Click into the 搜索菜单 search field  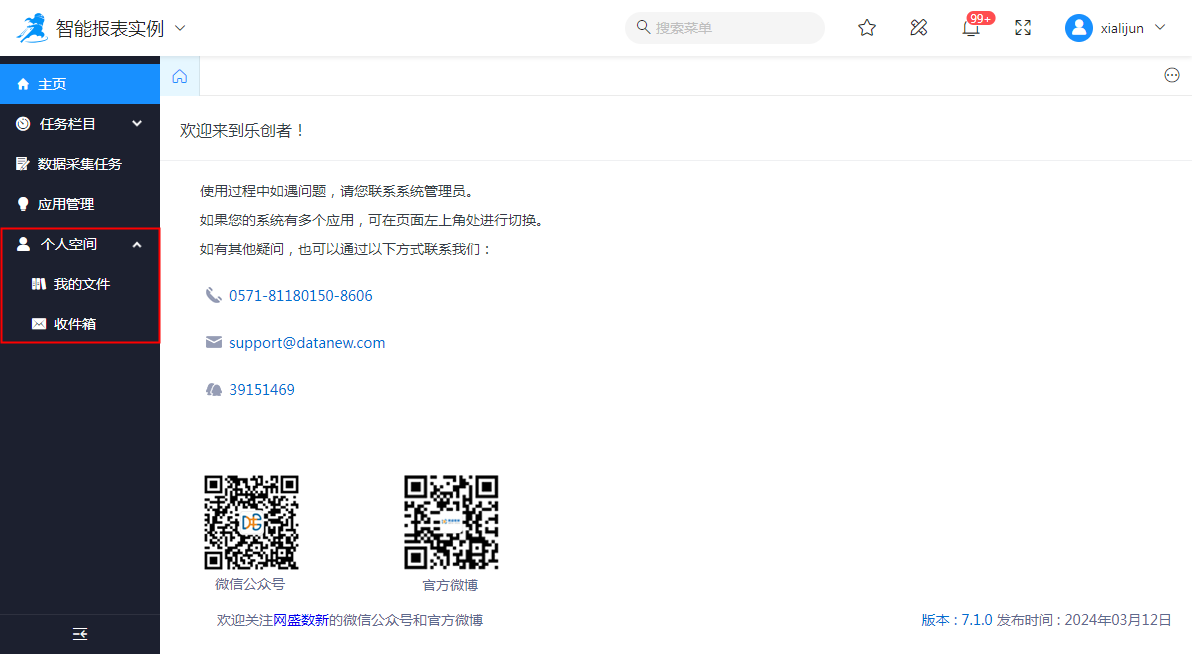730,28
